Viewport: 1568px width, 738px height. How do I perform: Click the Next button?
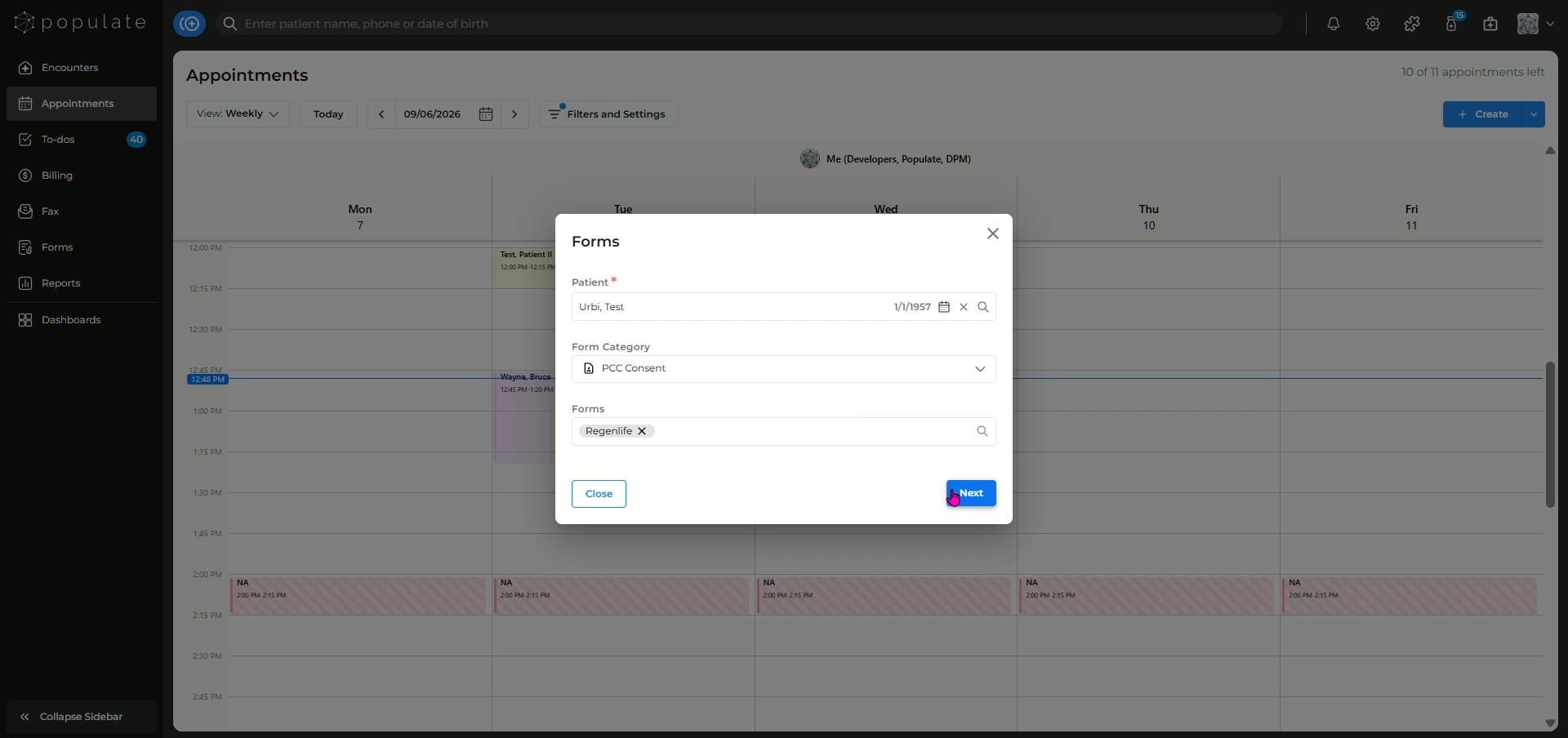(971, 493)
